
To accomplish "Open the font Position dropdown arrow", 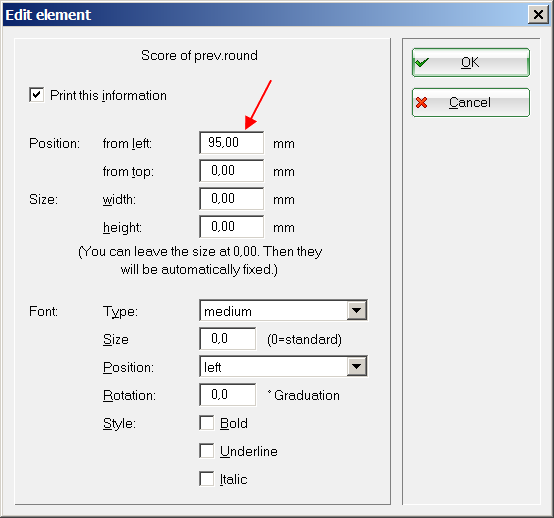I will coord(356,366).
